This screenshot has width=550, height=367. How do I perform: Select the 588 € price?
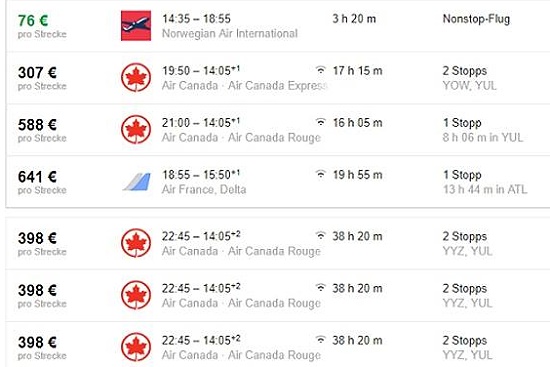37,125
